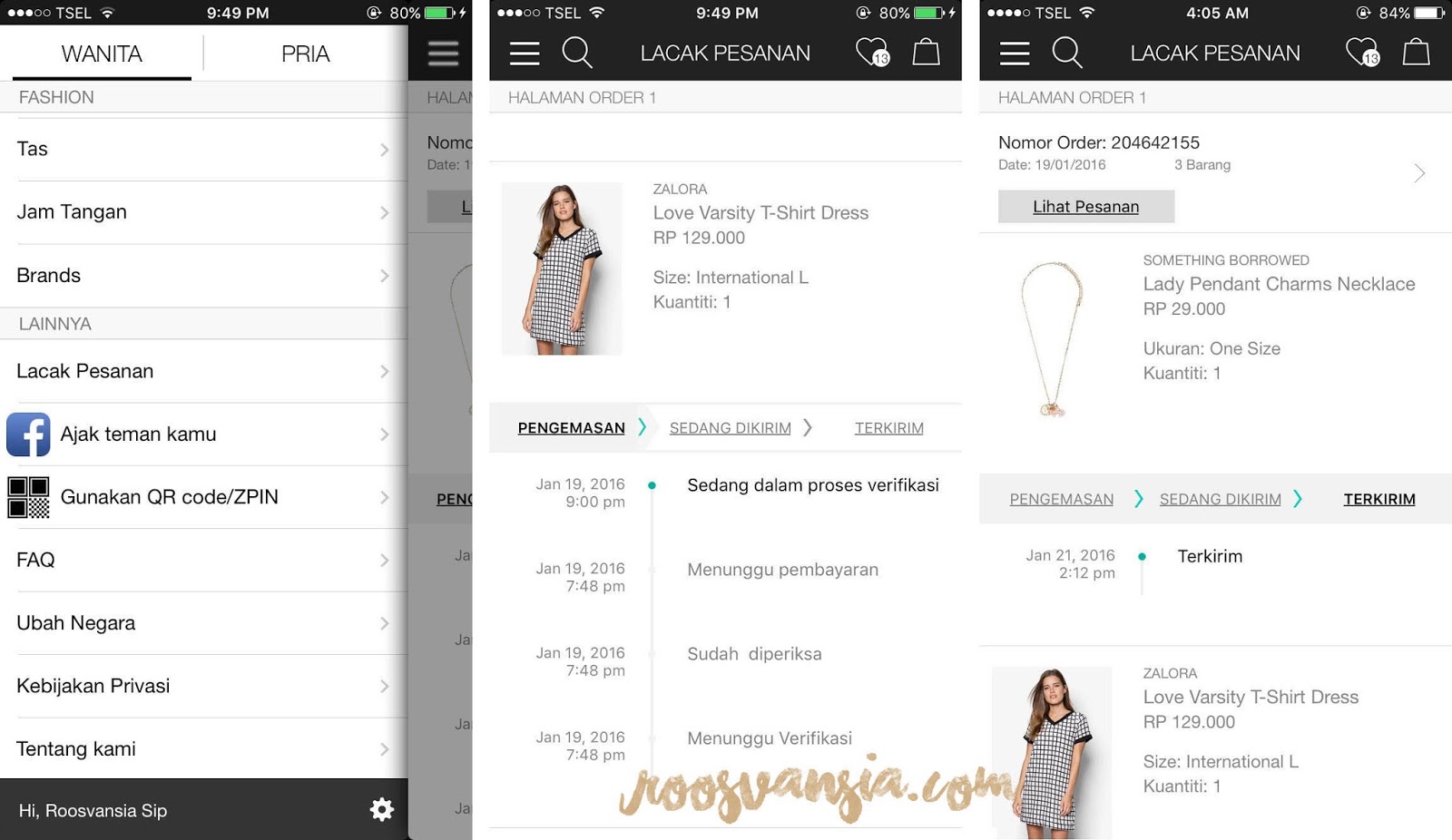Viewport: 1452px width, 840px height.
Task: Open dress thumbnail on right screen
Action: click(1052, 752)
